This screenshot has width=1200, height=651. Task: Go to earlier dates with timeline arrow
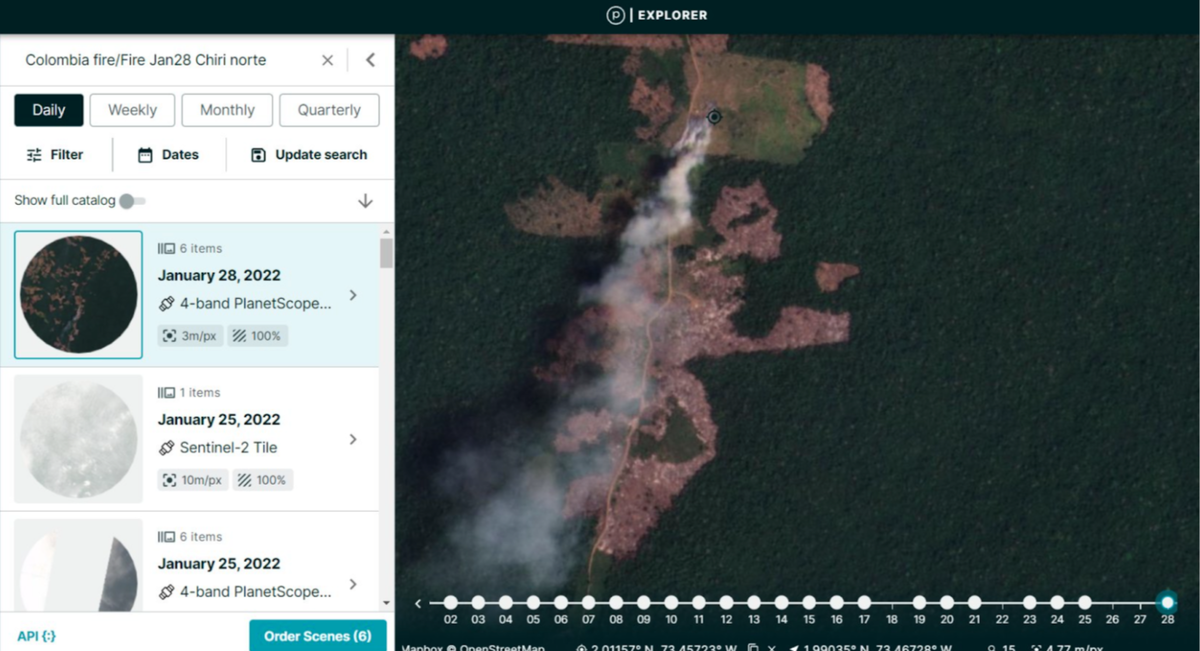pyautogui.click(x=418, y=603)
